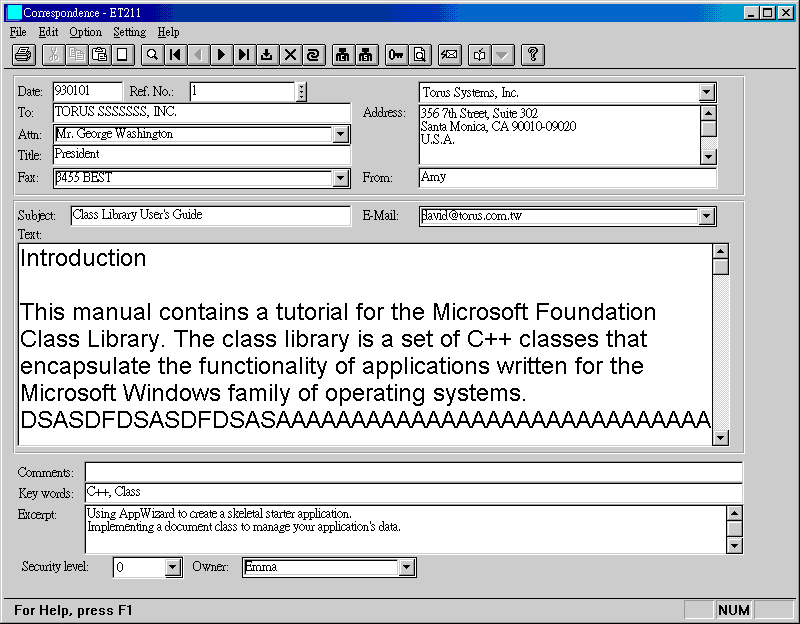
Task: Open the Attn name dropdown
Action: pos(340,134)
